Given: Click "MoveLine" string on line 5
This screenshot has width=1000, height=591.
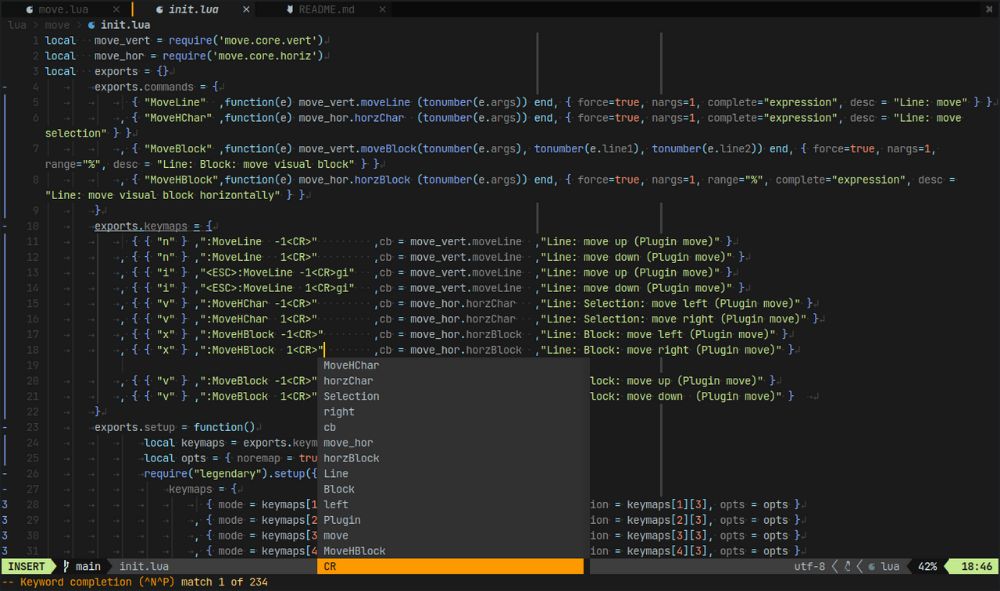Looking at the screenshot, I should (175, 102).
